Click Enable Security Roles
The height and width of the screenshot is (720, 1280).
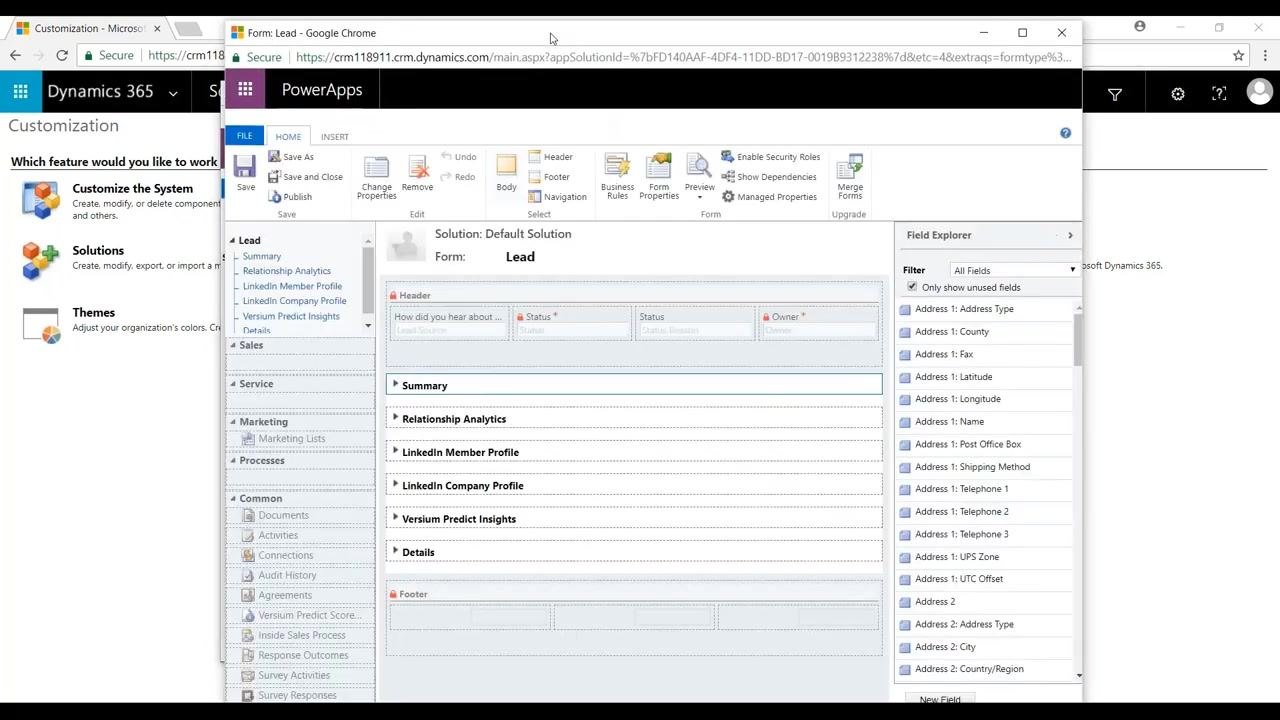(x=771, y=157)
